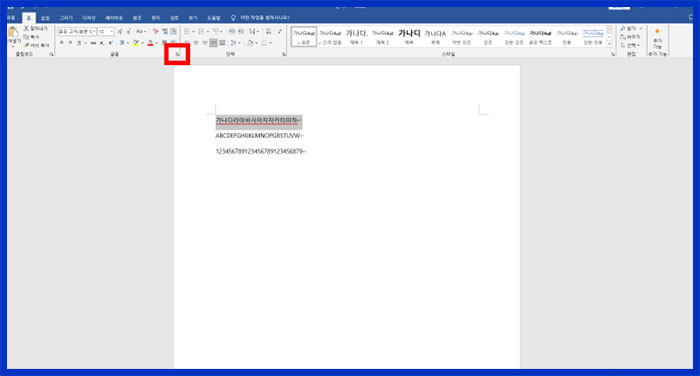Click the Find magnifier in the editing group
Viewport: 700px width, 376px height.
coord(623,29)
